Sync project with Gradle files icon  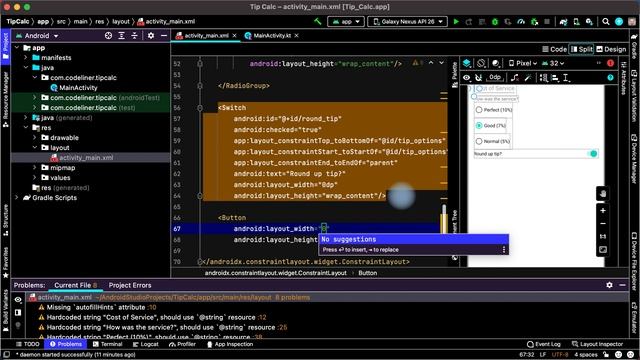coord(563,22)
